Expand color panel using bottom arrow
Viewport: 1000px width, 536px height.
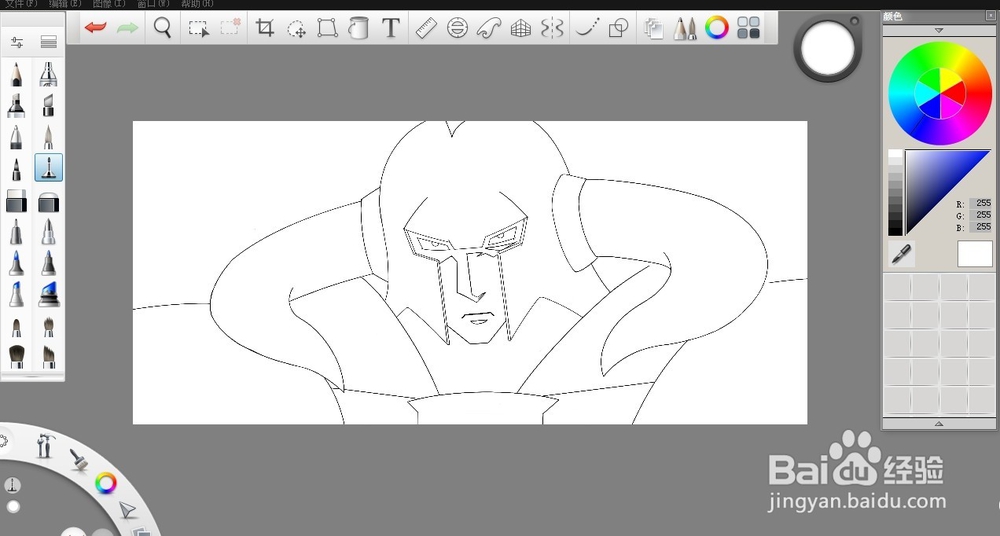click(x=938, y=424)
